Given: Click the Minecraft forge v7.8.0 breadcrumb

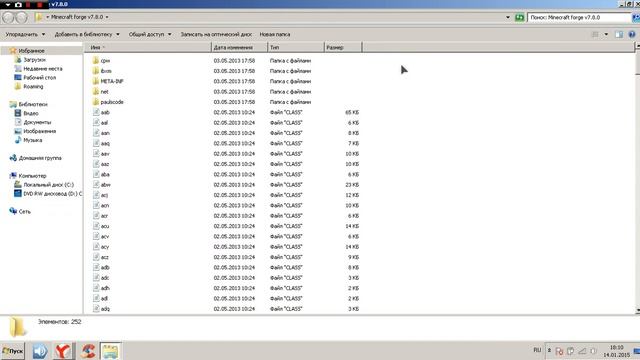Looking at the screenshot, I should 77,17.
